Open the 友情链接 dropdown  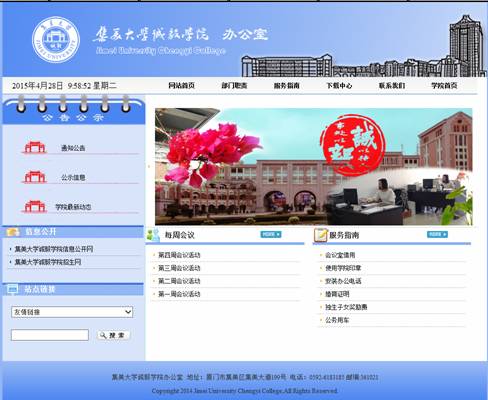72,312
